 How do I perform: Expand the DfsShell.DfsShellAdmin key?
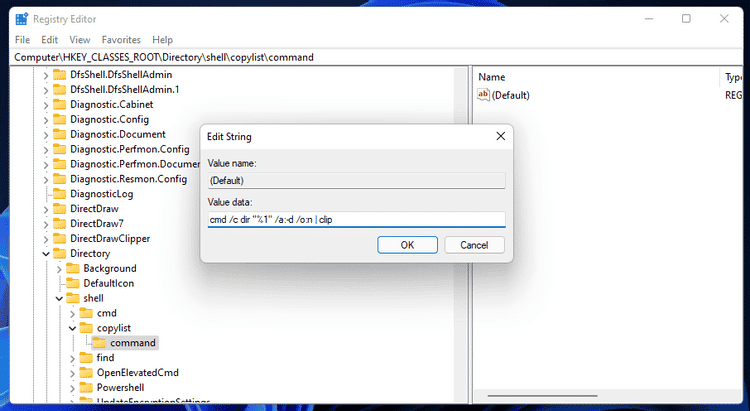click(x=45, y=75)
